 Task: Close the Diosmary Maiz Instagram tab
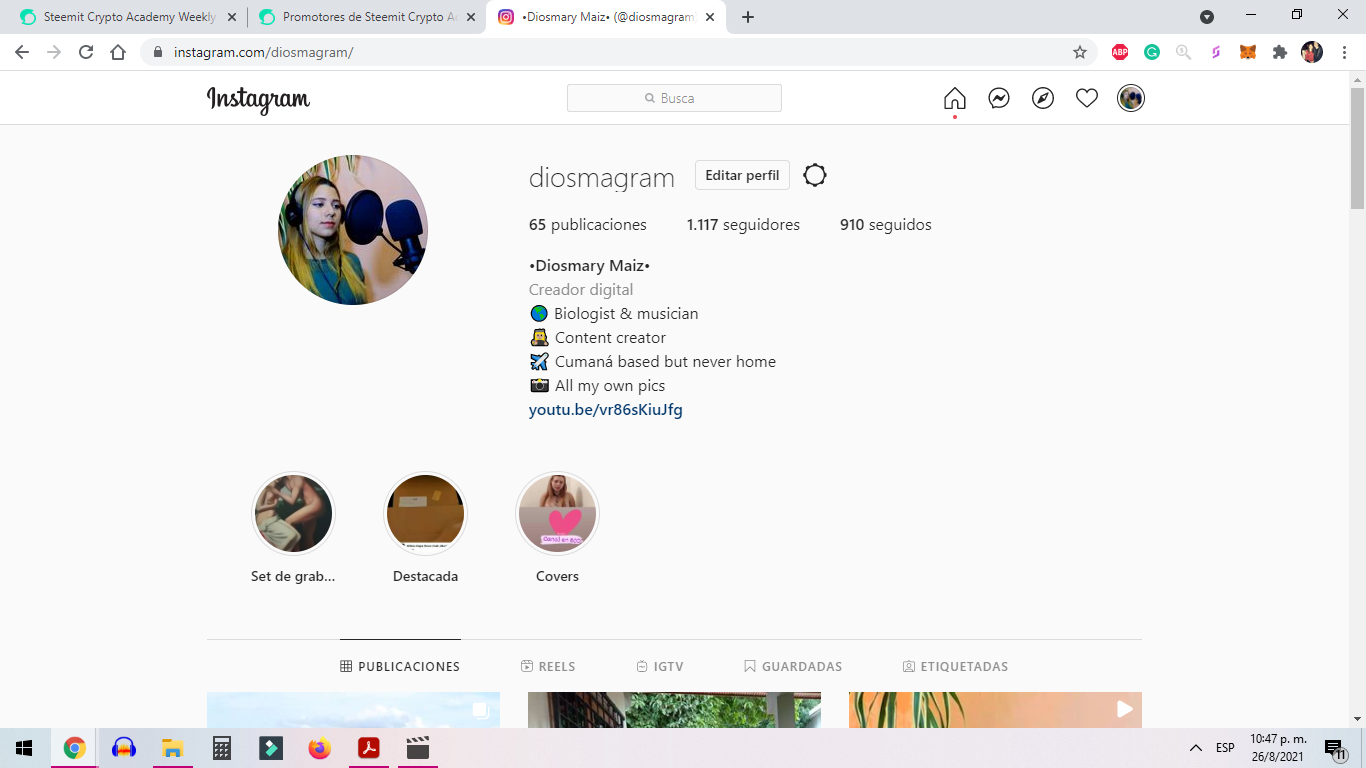(710, 17)
